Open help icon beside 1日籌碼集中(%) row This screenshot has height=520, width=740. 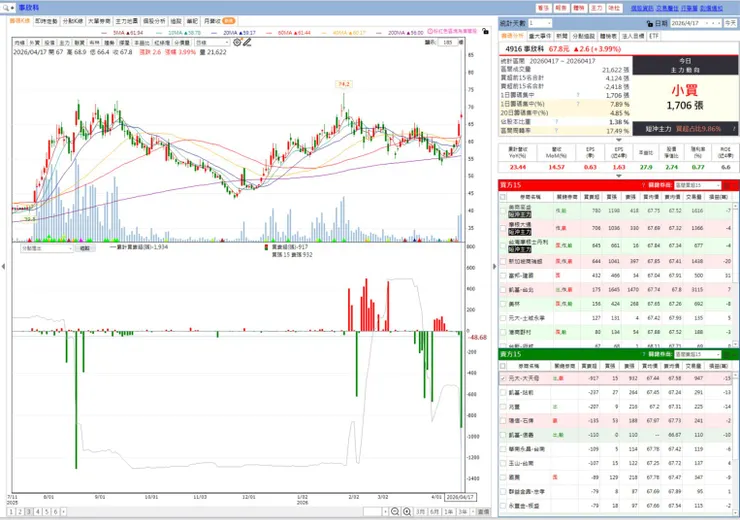pos(578,104)
